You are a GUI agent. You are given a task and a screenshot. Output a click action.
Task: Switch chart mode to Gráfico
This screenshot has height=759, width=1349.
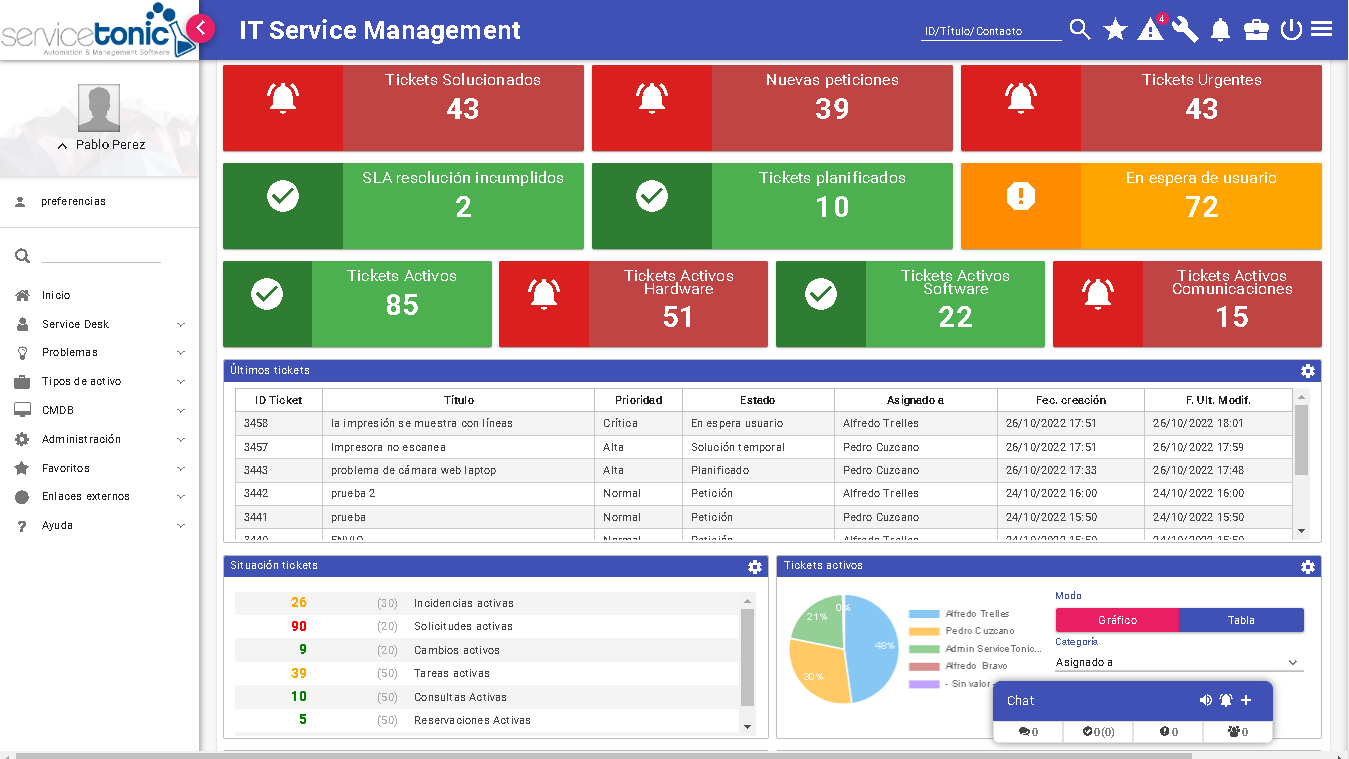(x=1117, y=620)
